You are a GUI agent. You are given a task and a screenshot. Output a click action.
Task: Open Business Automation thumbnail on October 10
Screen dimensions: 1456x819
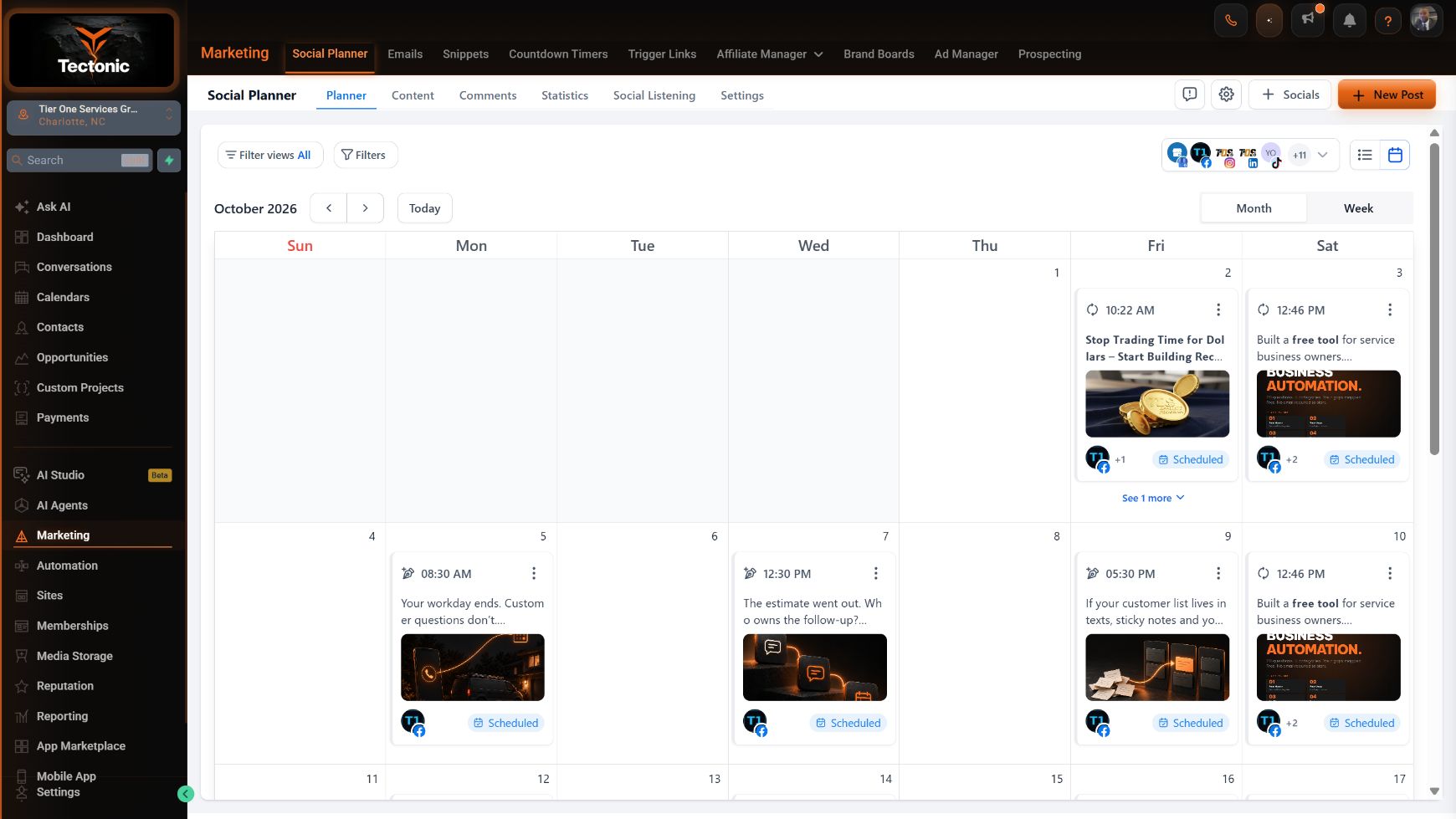(1328, 668)
